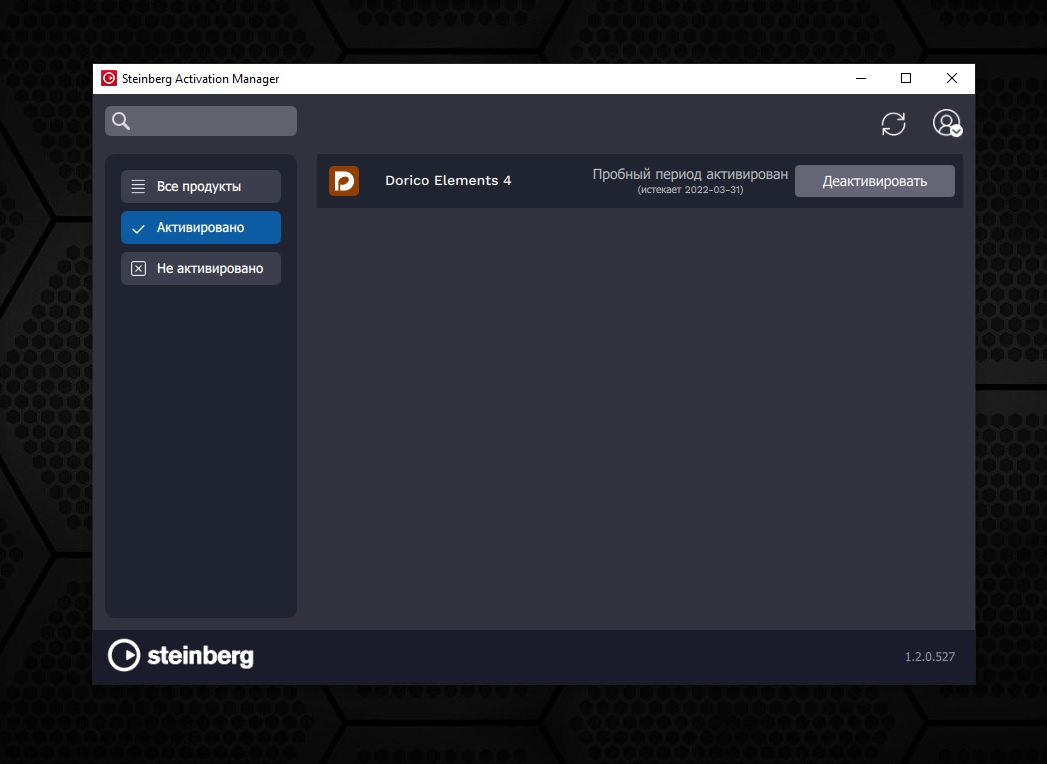Minimize the Activation Manager window
Image resolution: width=1047 pixels, height=764 pixels.
(861, 79)
